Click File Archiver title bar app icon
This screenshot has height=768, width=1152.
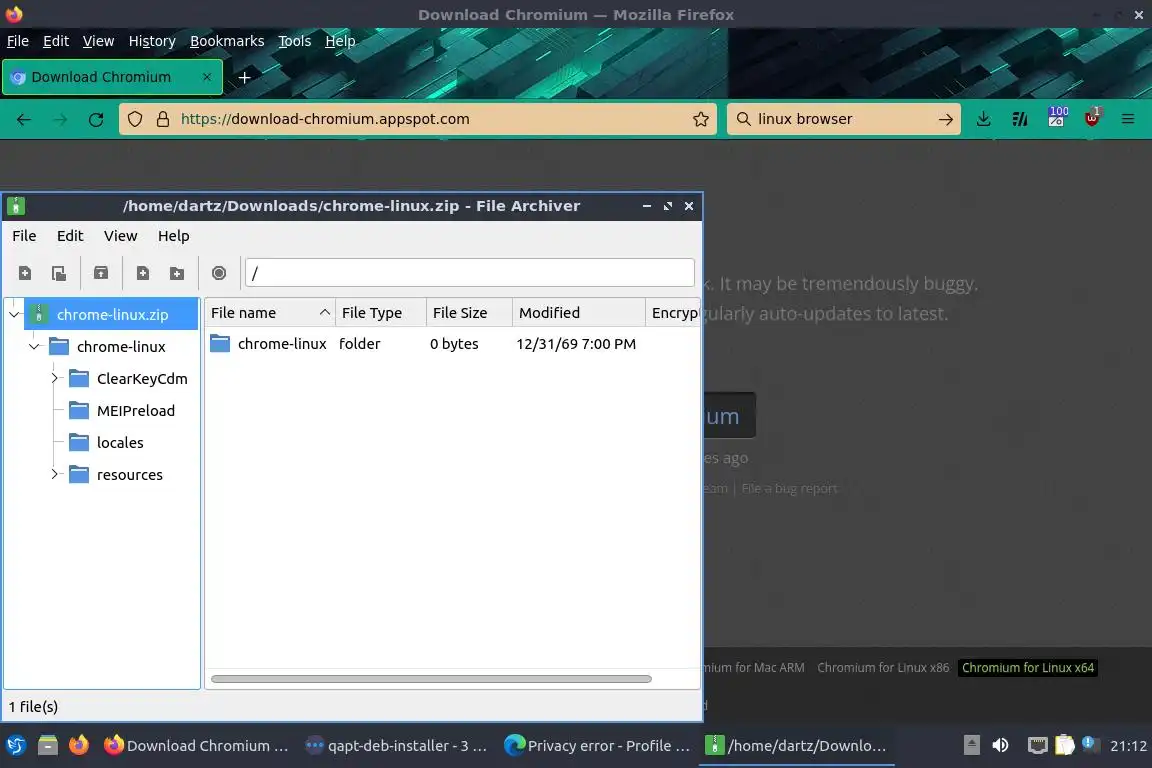click(x=15, y=207)
